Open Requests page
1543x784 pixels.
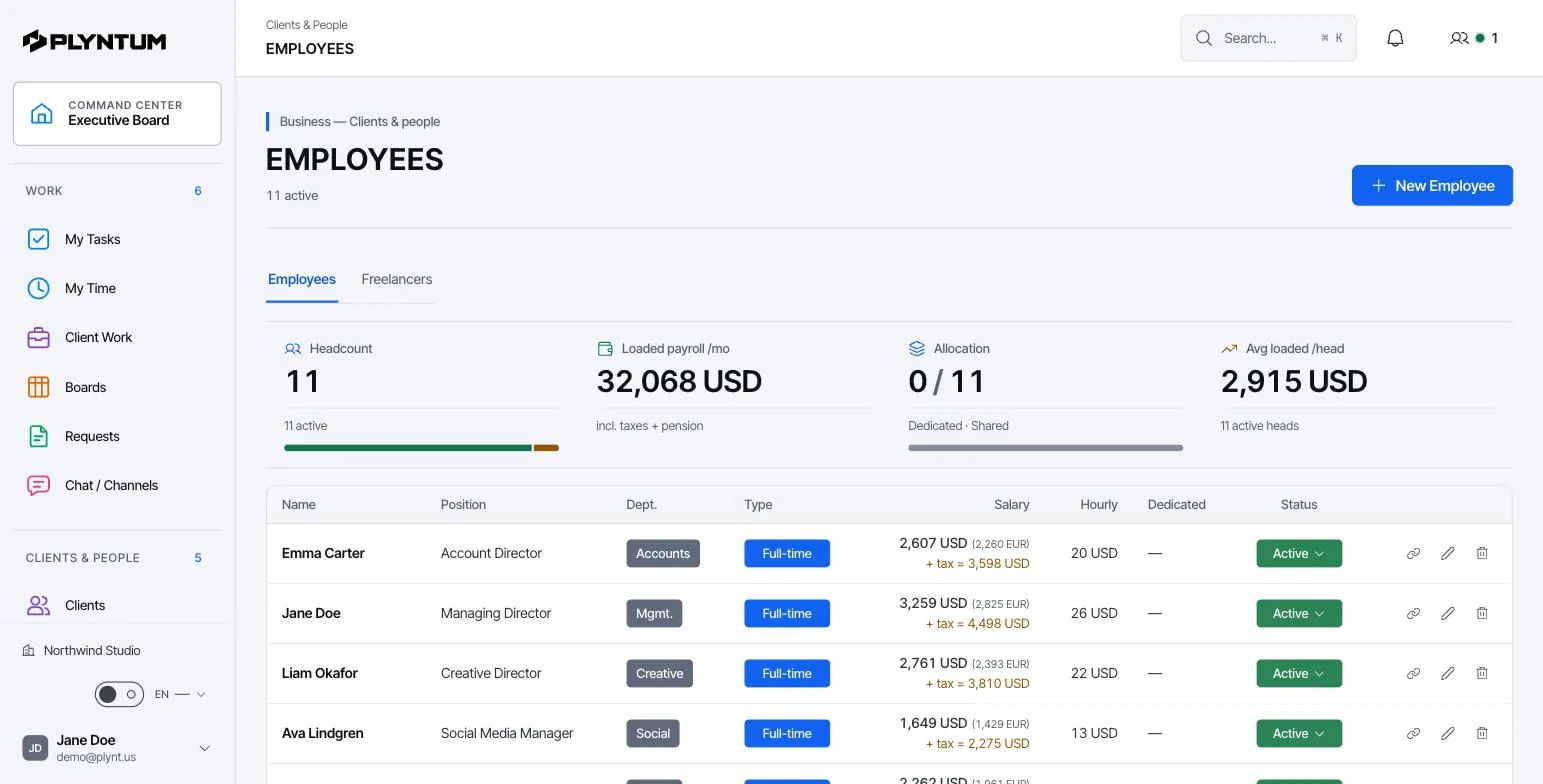pyautogui.click(x=117, y=436)
